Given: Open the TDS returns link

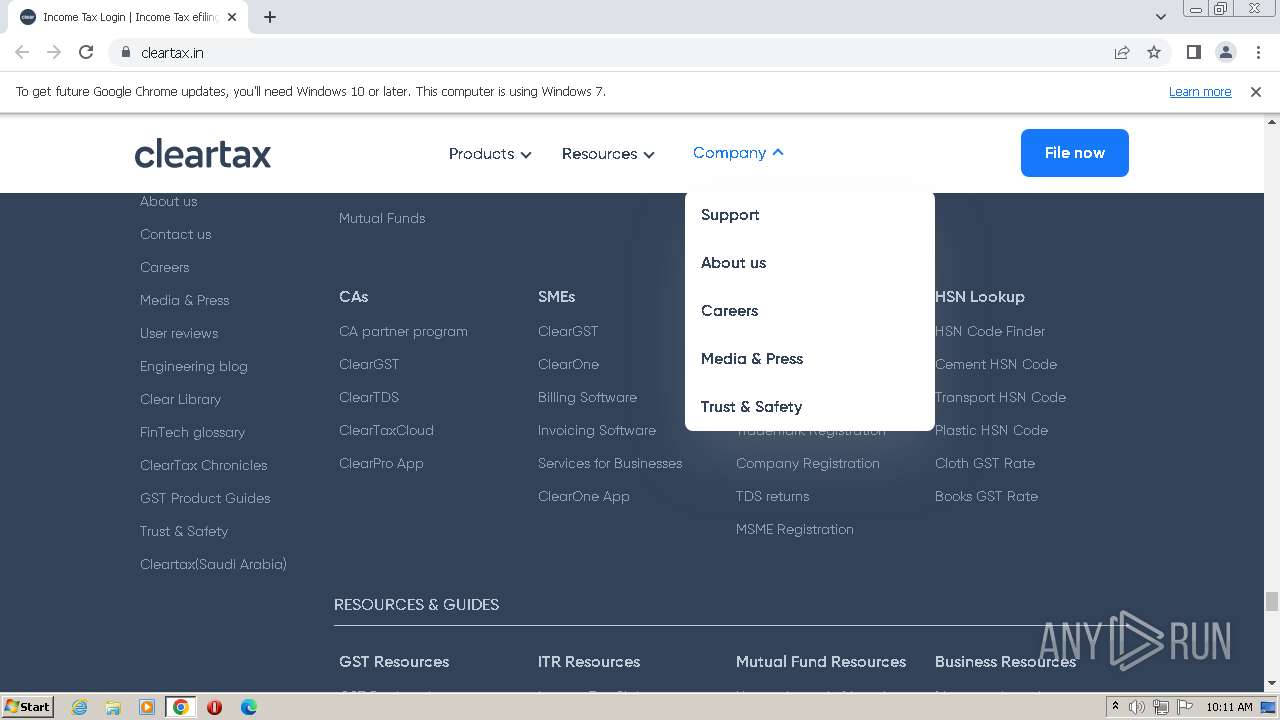Looking at the screenshot, I should (772, 496).
